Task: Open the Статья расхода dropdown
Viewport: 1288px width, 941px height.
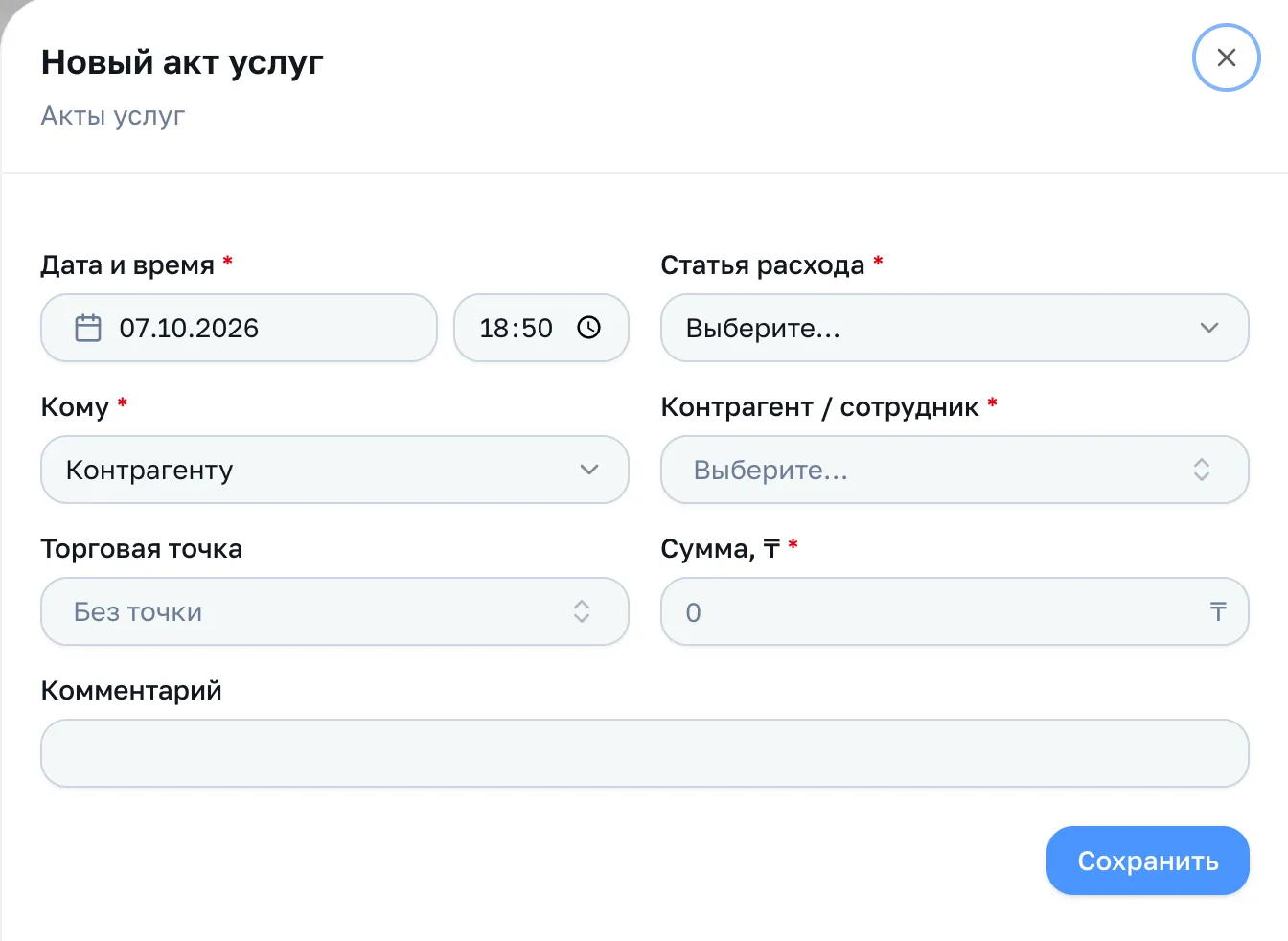Action: coord(954,328)
